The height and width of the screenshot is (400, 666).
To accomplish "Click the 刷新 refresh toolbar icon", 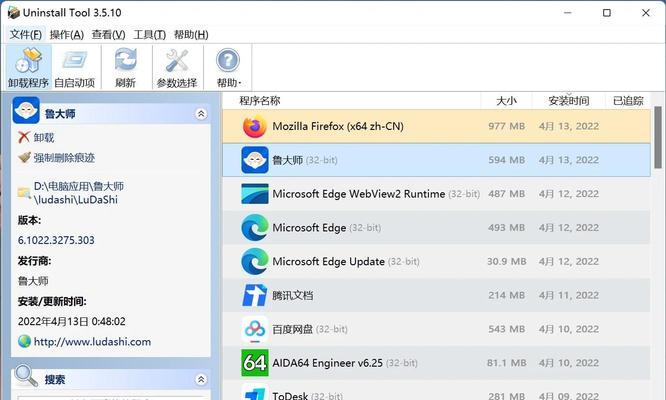I will (x=126, y=60).
